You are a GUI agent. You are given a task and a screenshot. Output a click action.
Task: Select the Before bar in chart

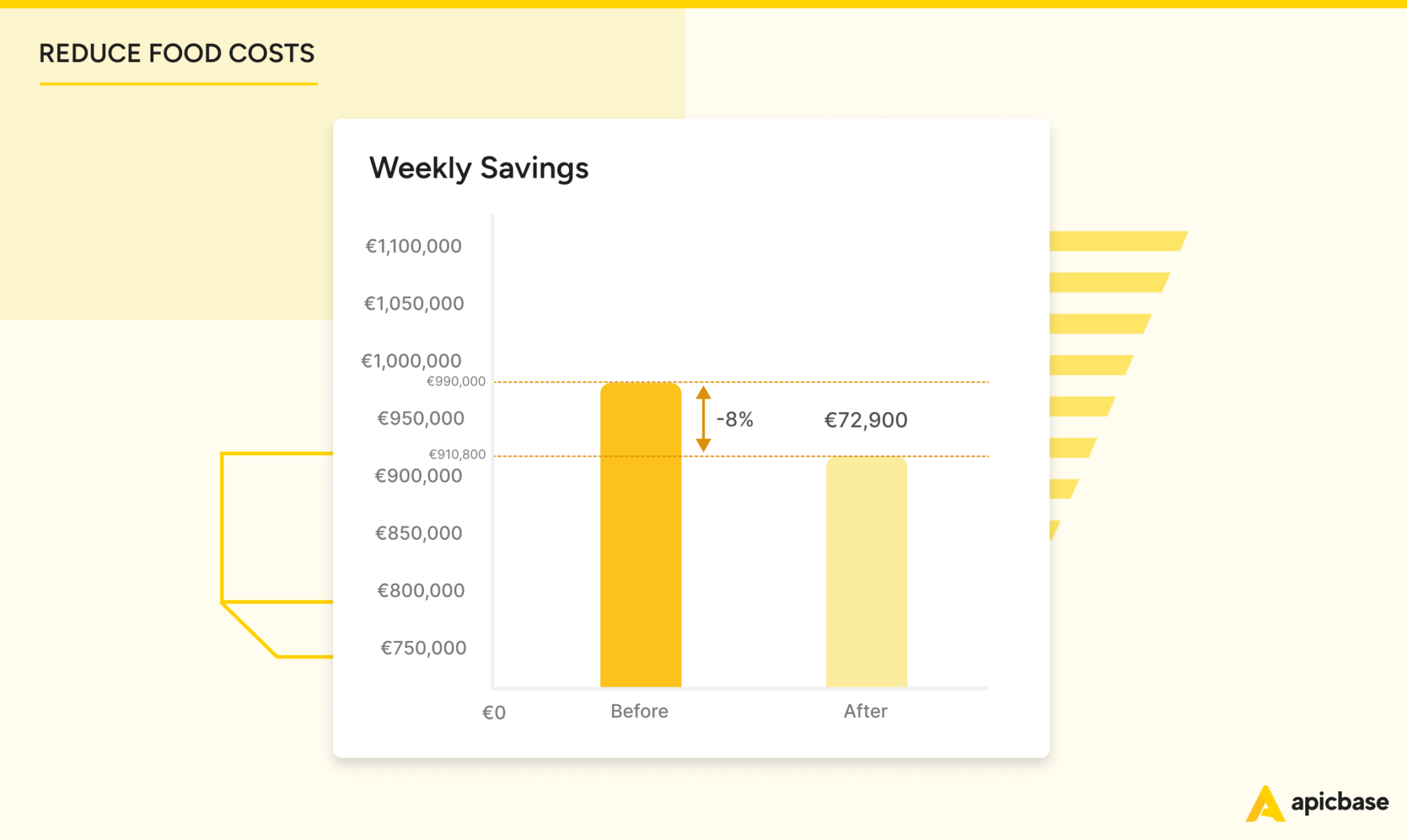pos(640,536)
